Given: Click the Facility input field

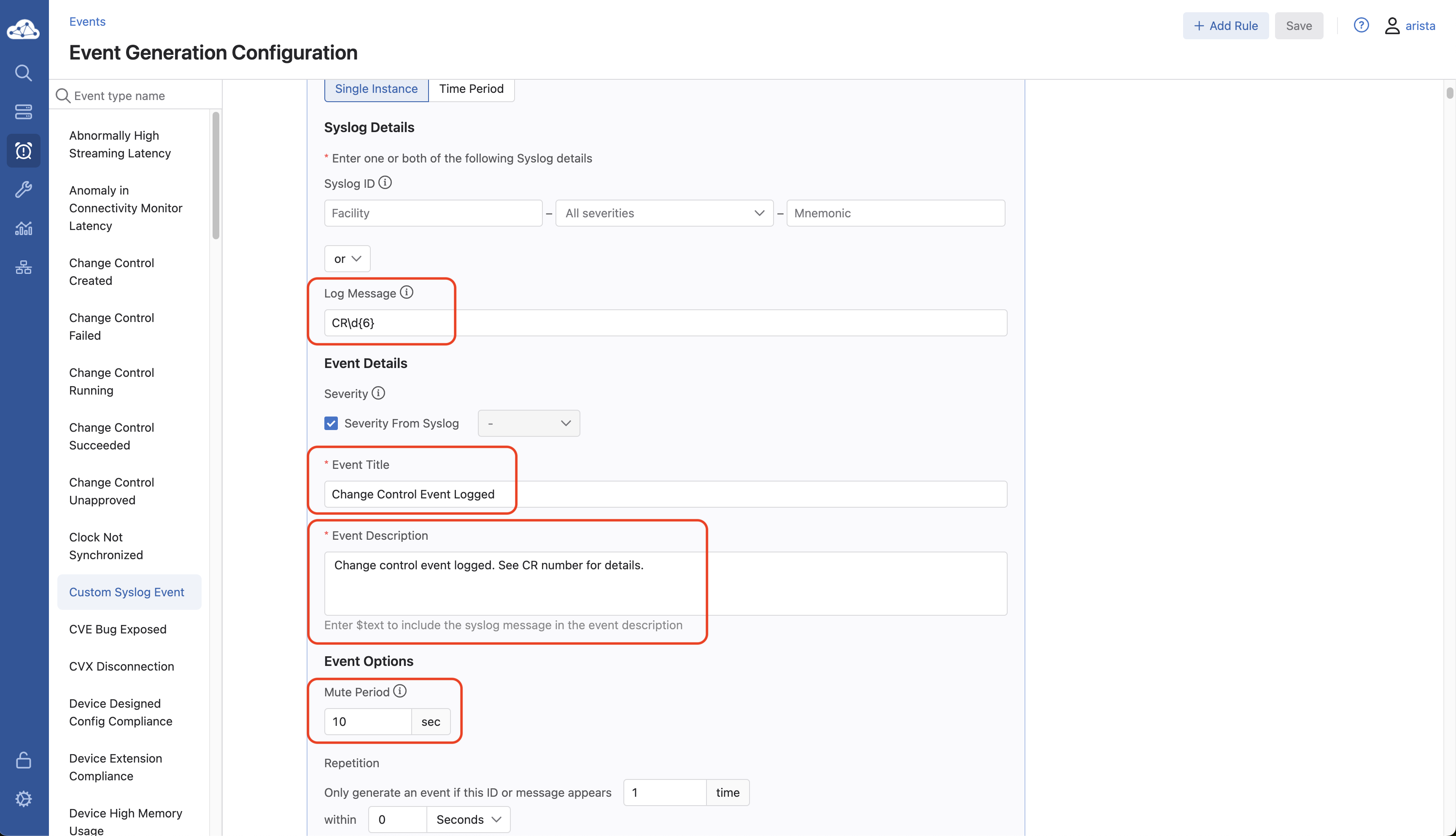Looking at the screenshot, I should point(433,213).
